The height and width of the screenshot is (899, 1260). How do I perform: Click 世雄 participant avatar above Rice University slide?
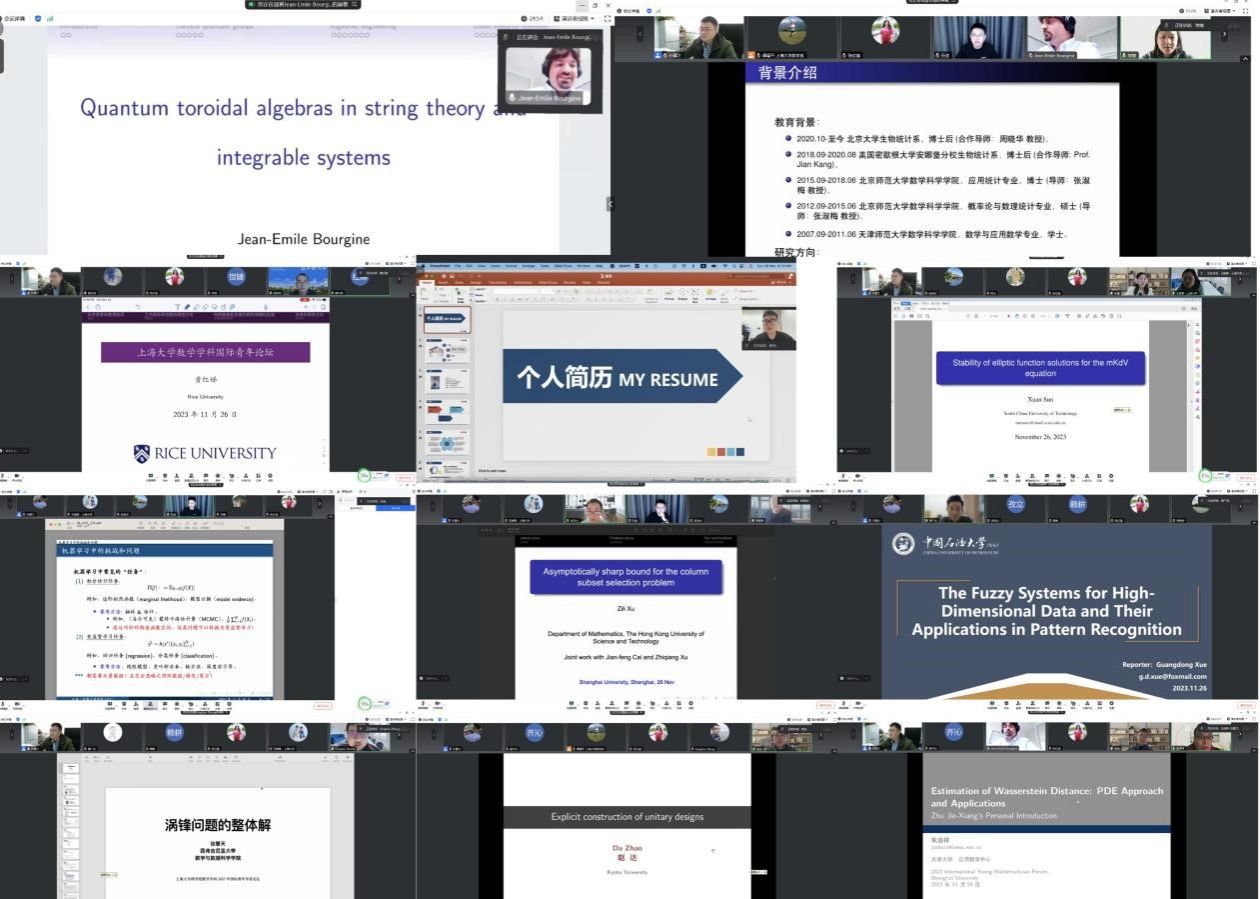click(236, 277)
